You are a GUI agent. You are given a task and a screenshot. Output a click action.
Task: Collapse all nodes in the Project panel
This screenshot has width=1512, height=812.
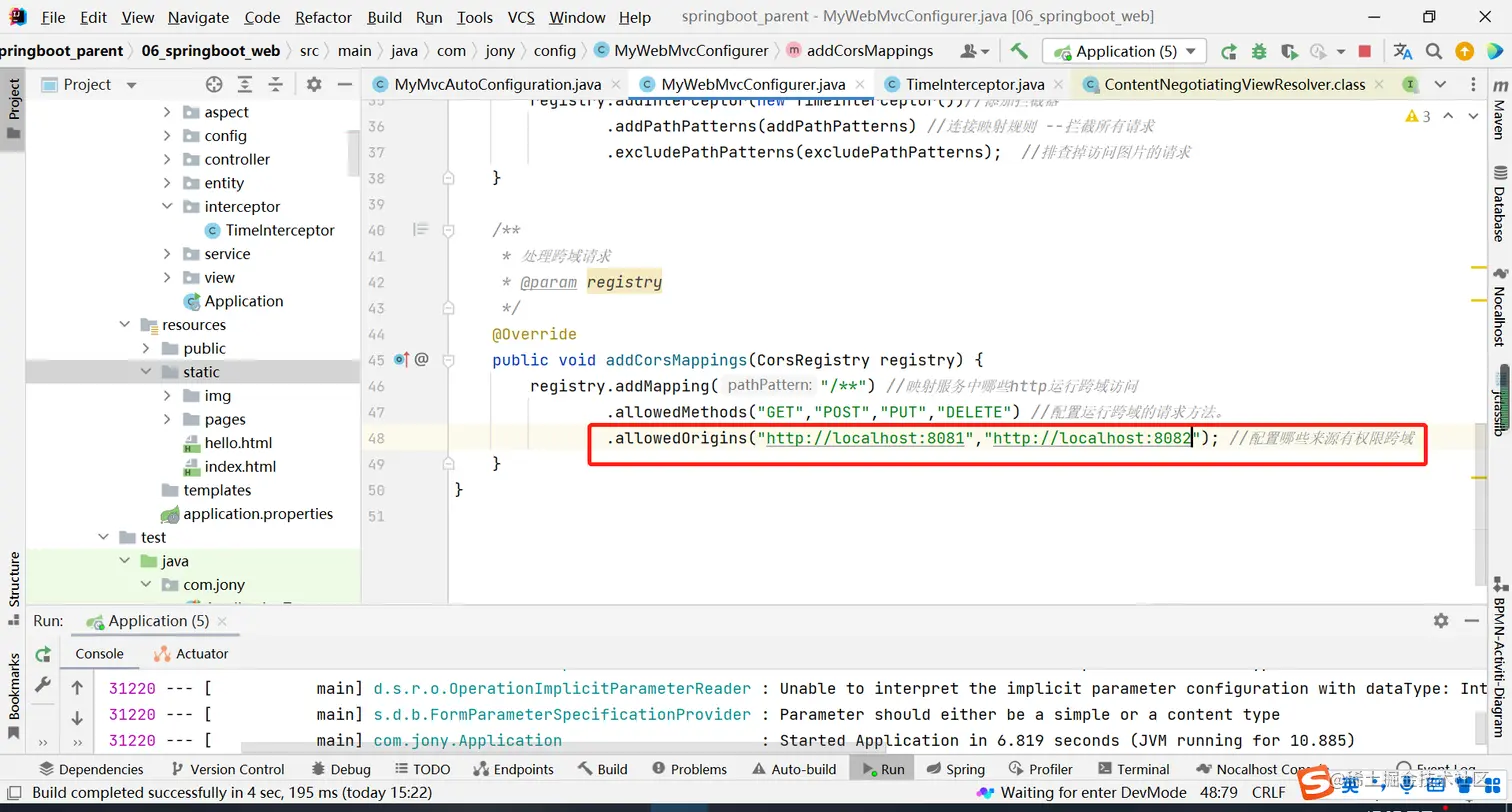coord(276,85)
